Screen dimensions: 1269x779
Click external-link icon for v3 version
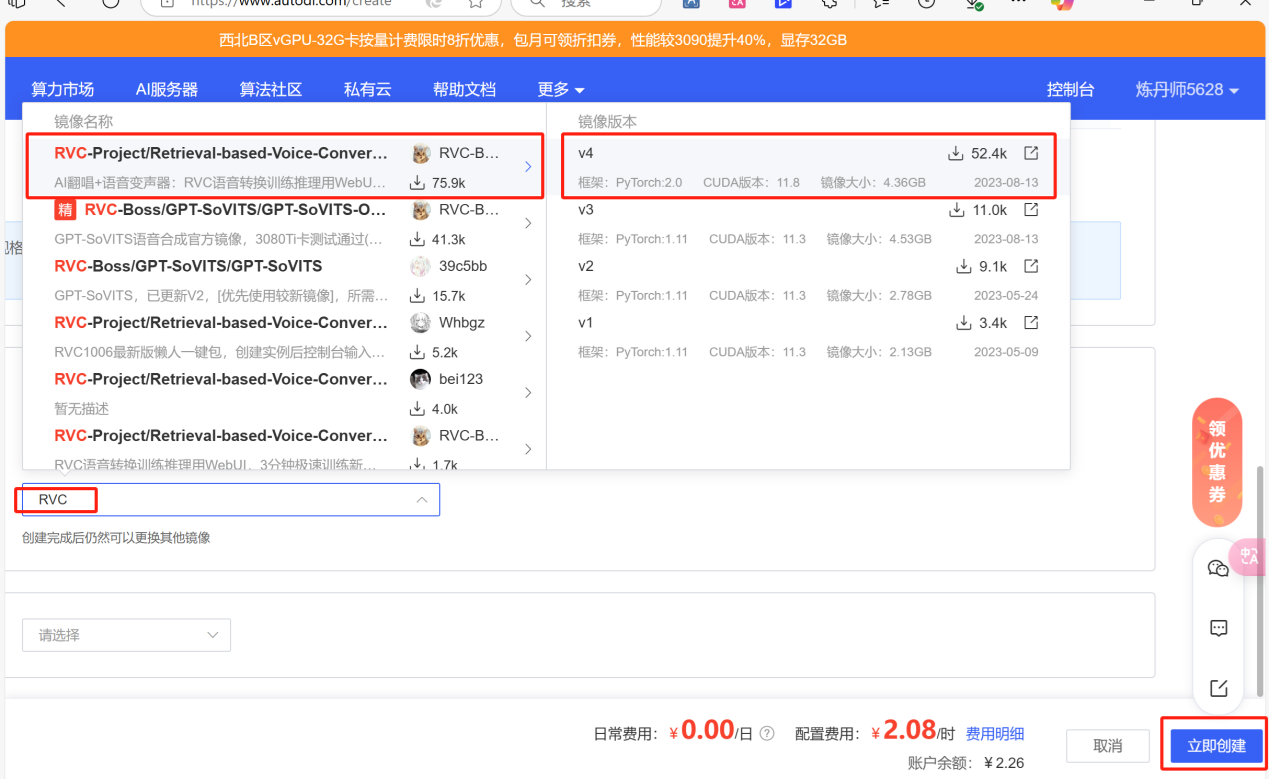(1031, 210)
